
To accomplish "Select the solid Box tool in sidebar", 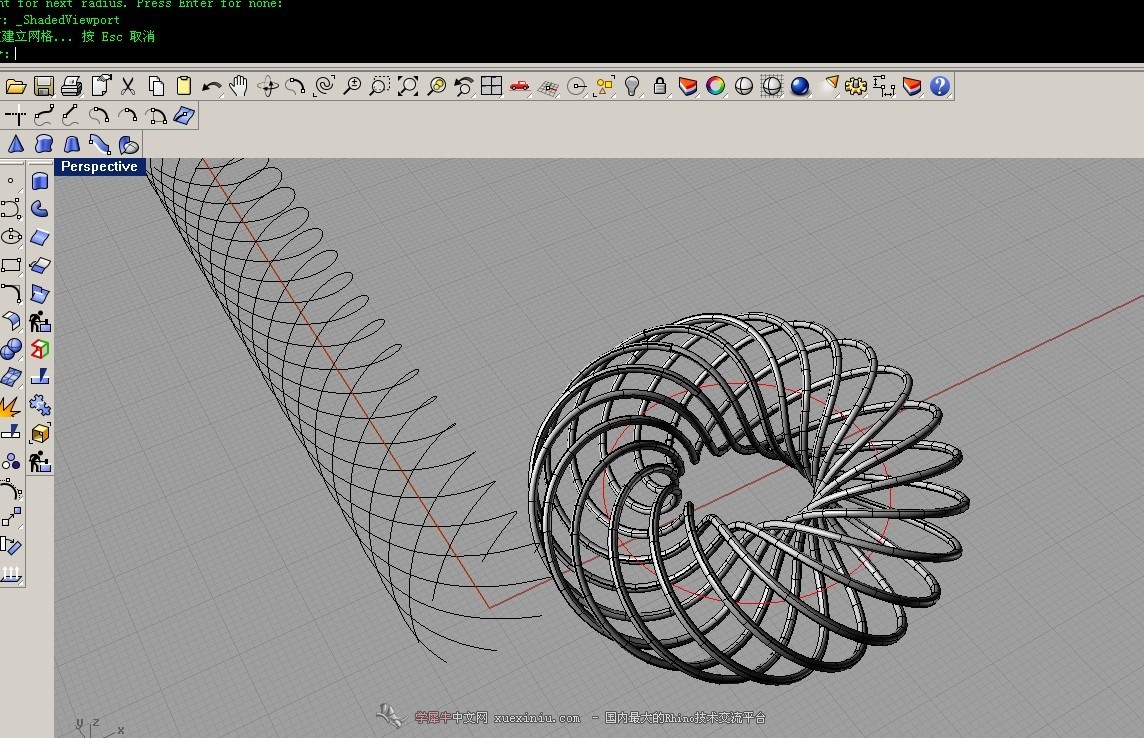I will [39, 181].
